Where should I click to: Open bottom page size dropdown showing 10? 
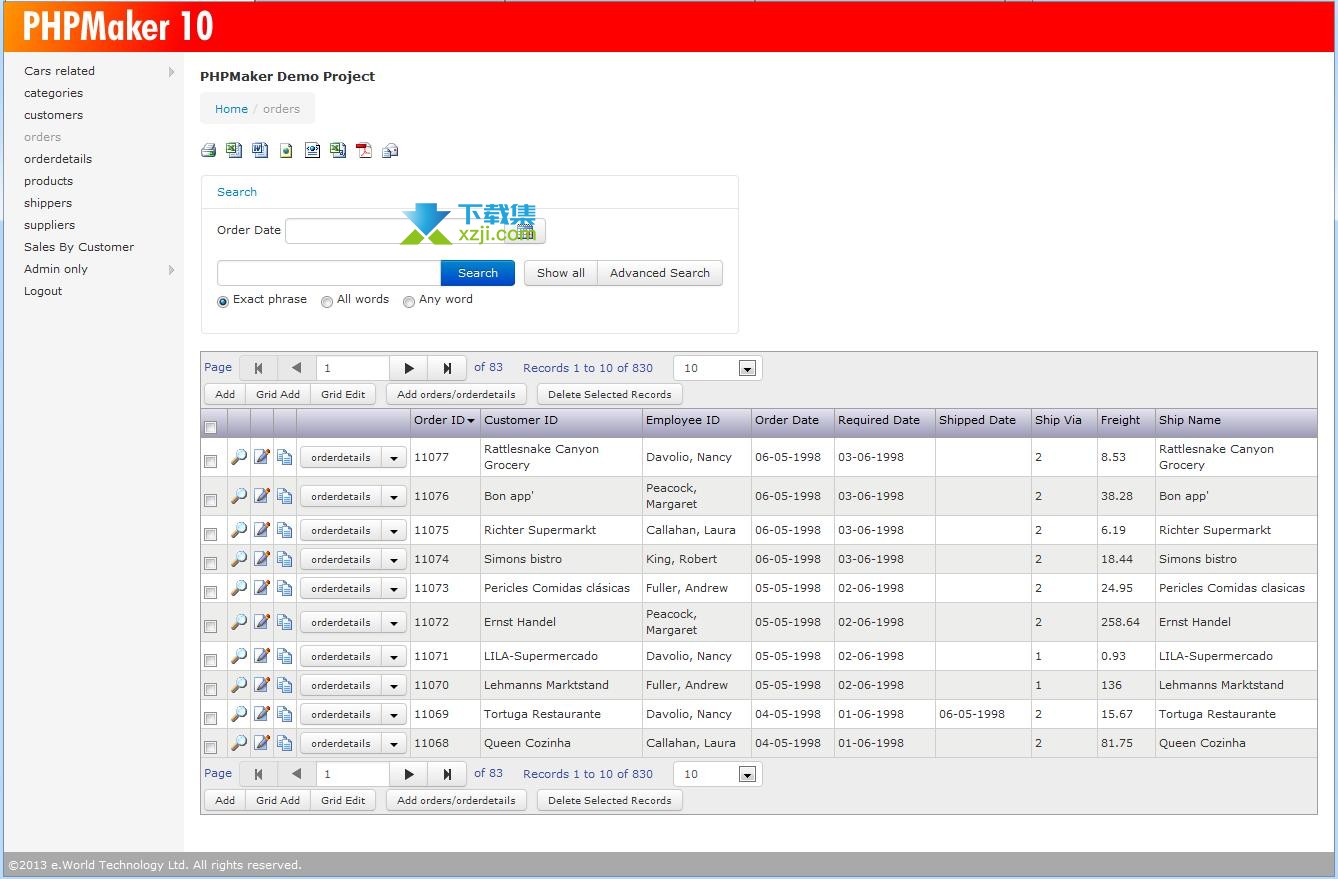tap(718, 774)
